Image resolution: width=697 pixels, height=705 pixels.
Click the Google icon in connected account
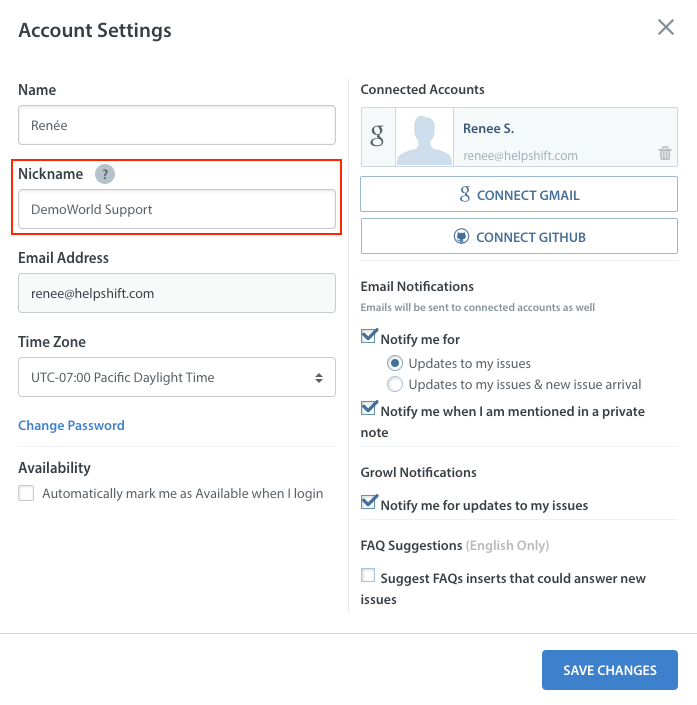pyautogui.click(x=377, y=137)
